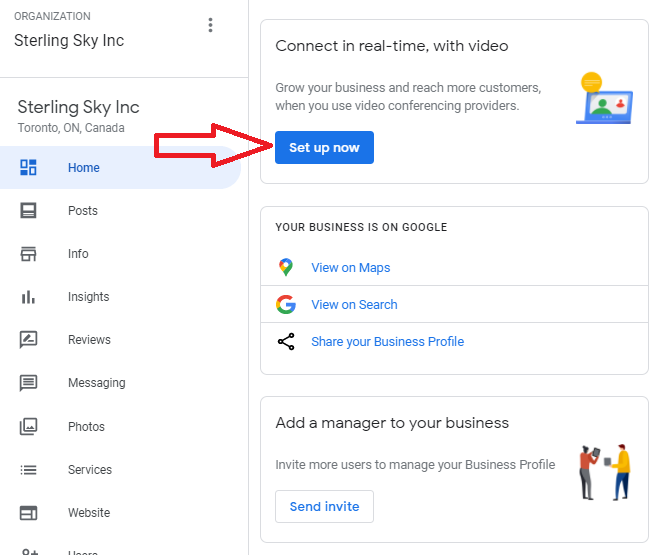The width and height of the screenshot is (663, 555).
Task: Open the View on Maps link
Action: tap(351, 268)
